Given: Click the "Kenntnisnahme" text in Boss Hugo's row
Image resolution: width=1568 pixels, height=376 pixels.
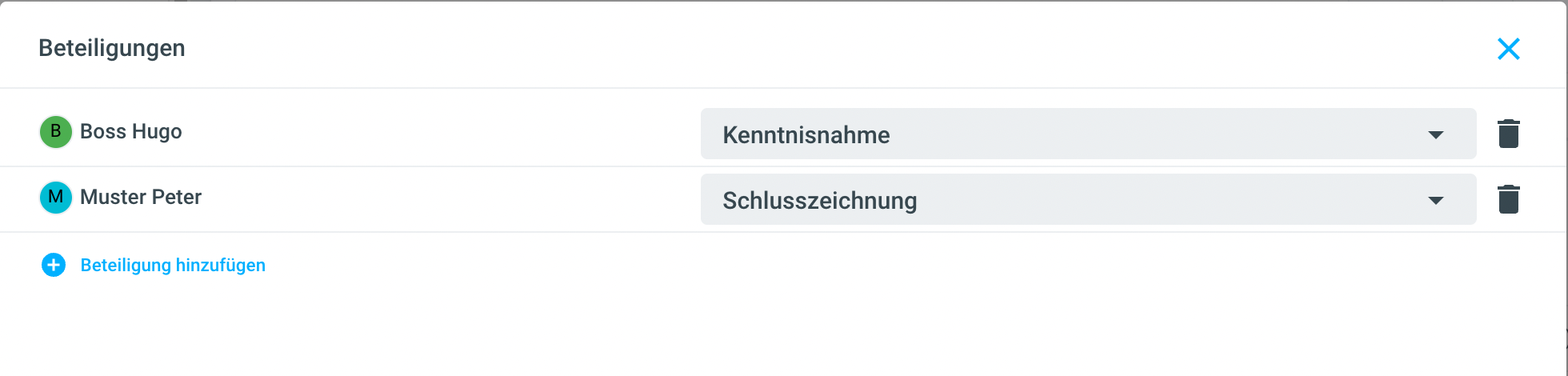Looking at the screenshot, I should [x=806, y=135].
